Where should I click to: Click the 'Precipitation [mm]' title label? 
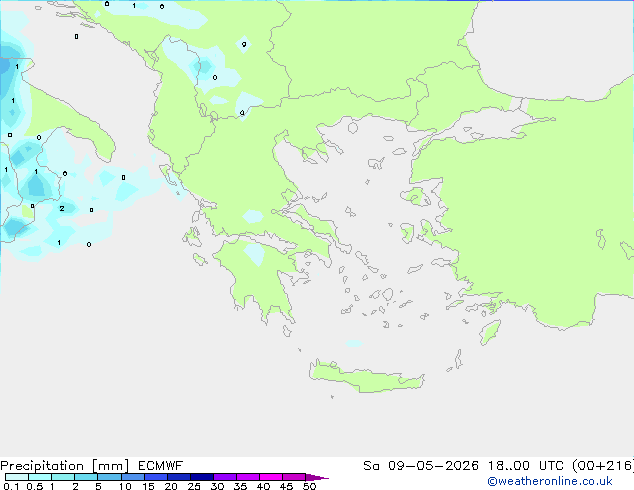tap(65, 466)
